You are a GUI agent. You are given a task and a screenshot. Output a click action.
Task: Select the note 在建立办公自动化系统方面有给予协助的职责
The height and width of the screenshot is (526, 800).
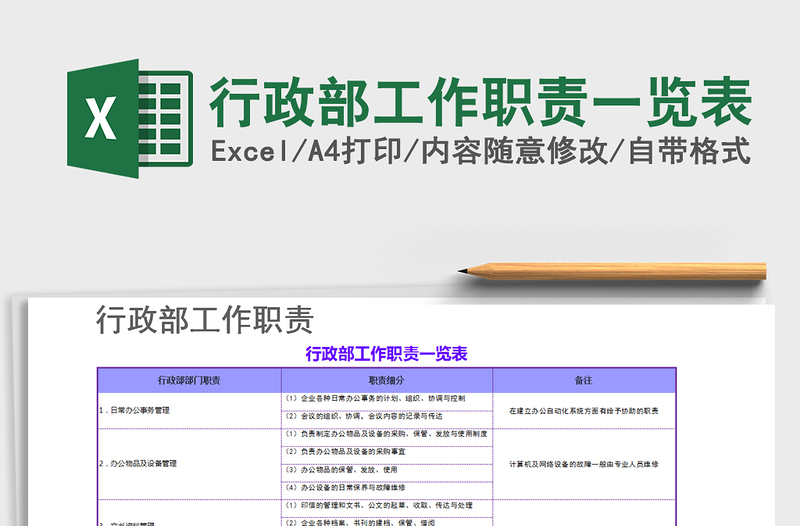tap(584, 411)
